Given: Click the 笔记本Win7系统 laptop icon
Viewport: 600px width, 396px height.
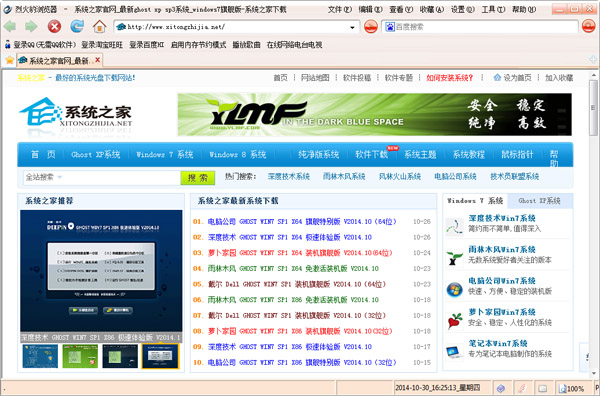Looking at the screenshot, I should pyautogui.click(x=455, y=352).
